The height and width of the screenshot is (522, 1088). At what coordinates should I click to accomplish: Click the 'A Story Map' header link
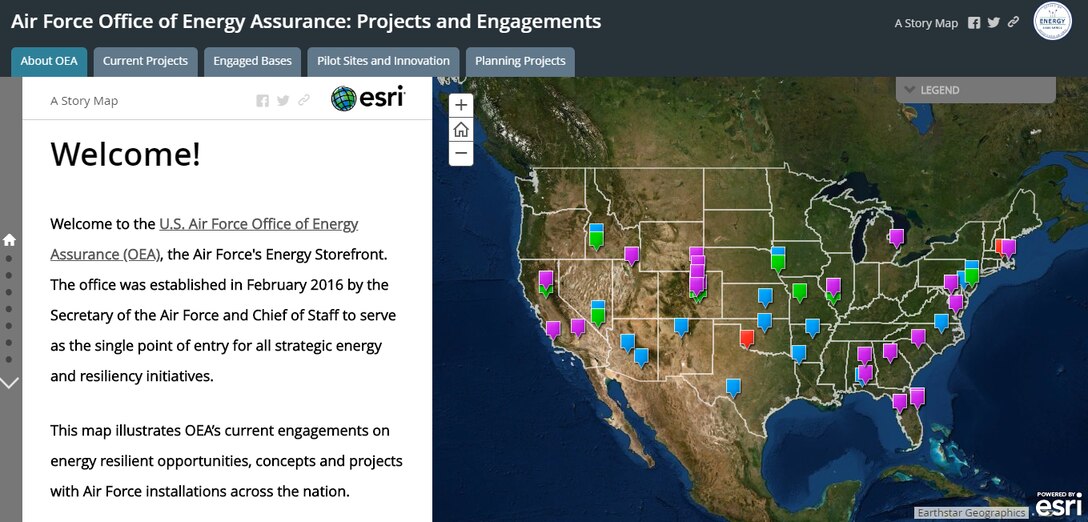coord(926,23)
